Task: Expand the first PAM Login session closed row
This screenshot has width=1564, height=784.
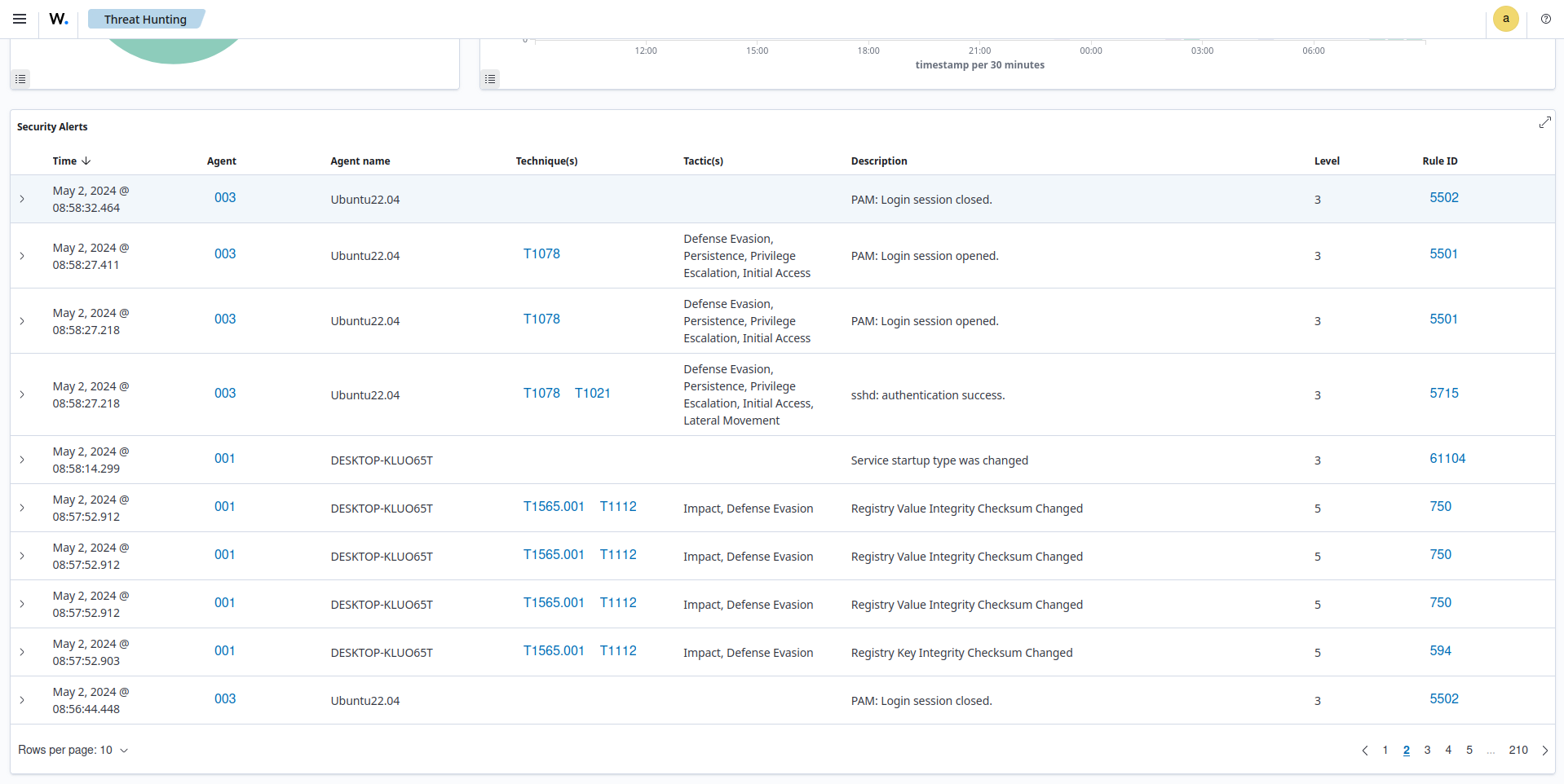Action: [x=22, y=199]
